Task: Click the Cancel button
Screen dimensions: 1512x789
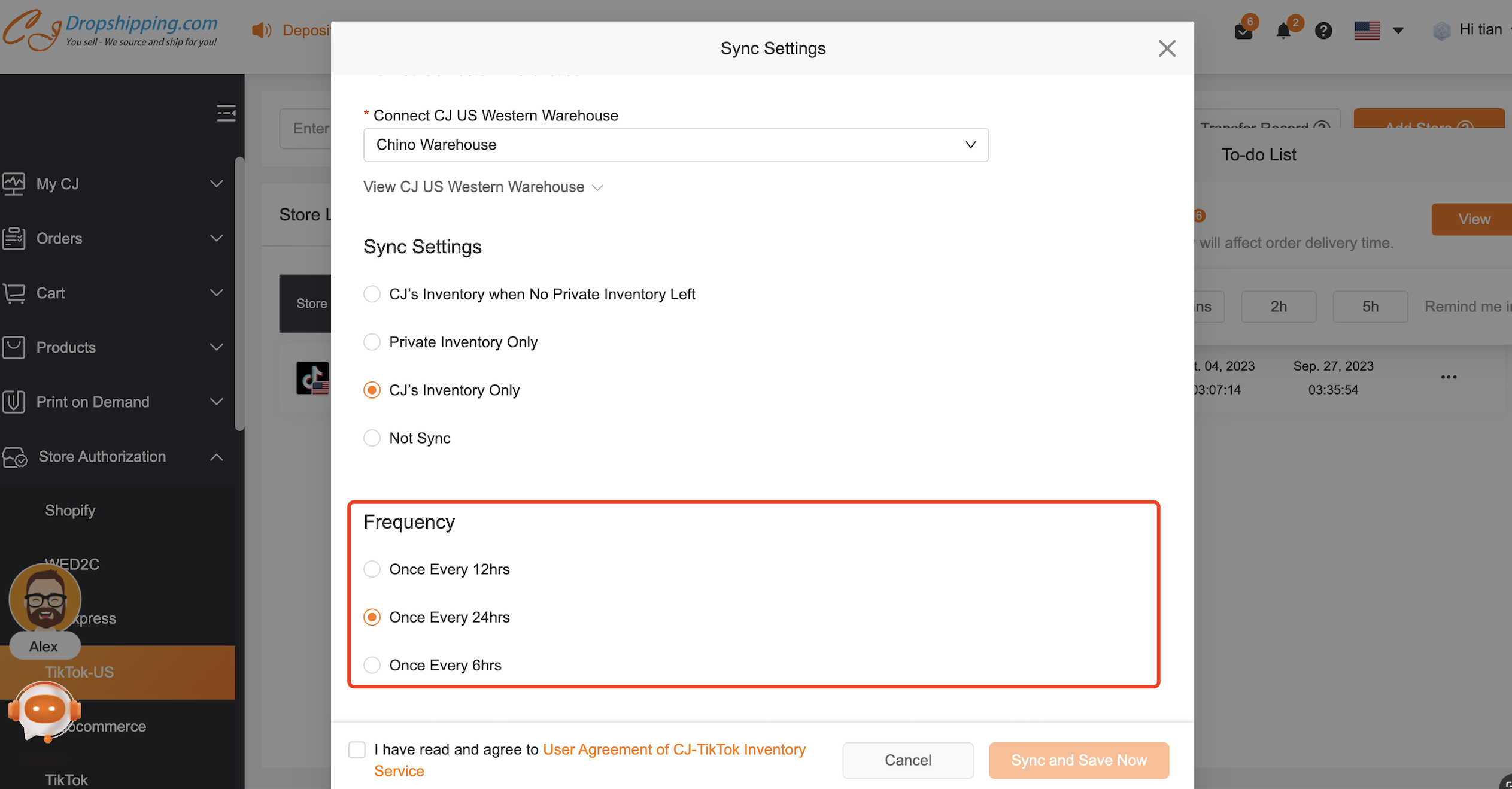Action: coord(907,760)
